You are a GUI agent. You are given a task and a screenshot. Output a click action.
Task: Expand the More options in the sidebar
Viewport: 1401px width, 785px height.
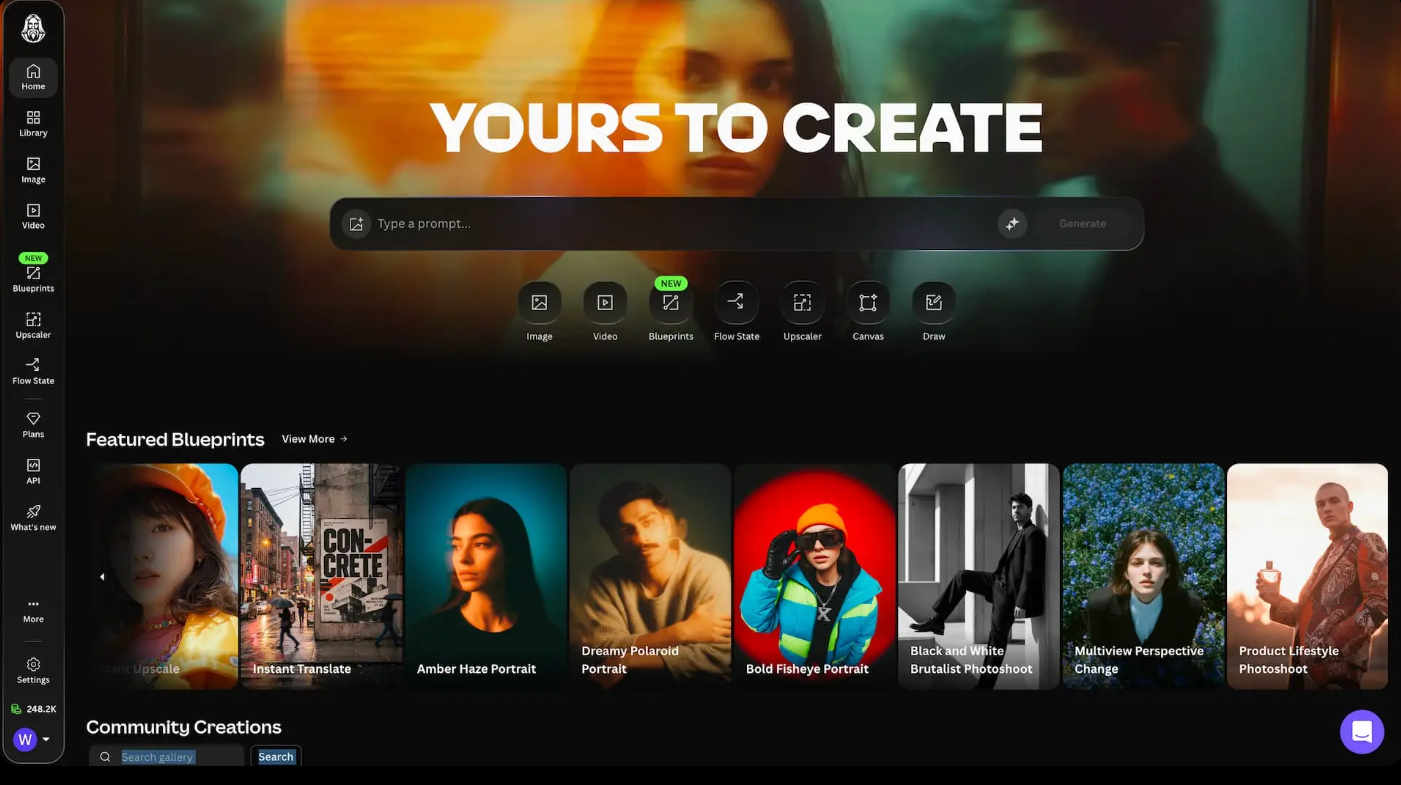(x=33, y=608)
